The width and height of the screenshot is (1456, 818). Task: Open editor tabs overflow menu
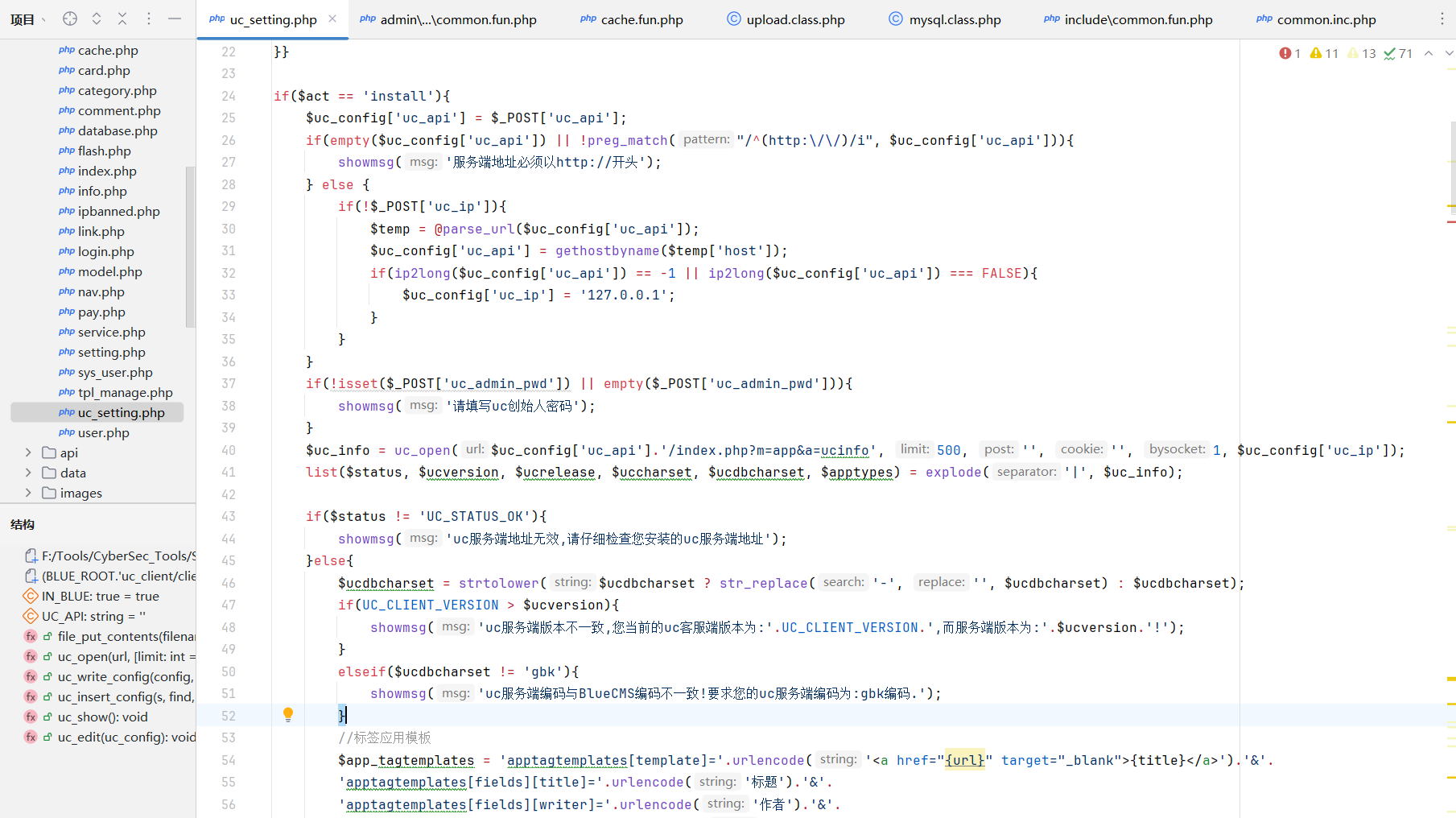click(1442, 19)
